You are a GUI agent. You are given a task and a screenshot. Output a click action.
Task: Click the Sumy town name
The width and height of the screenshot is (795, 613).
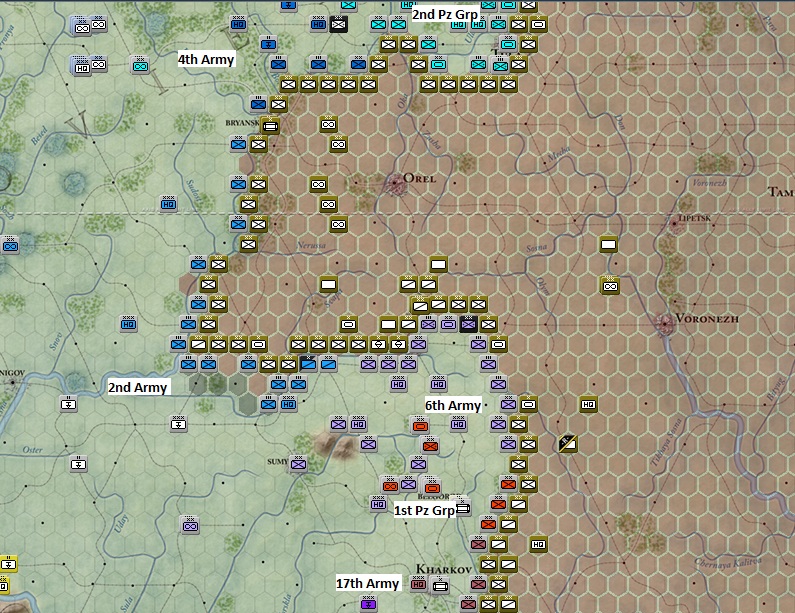coord(277,461)
